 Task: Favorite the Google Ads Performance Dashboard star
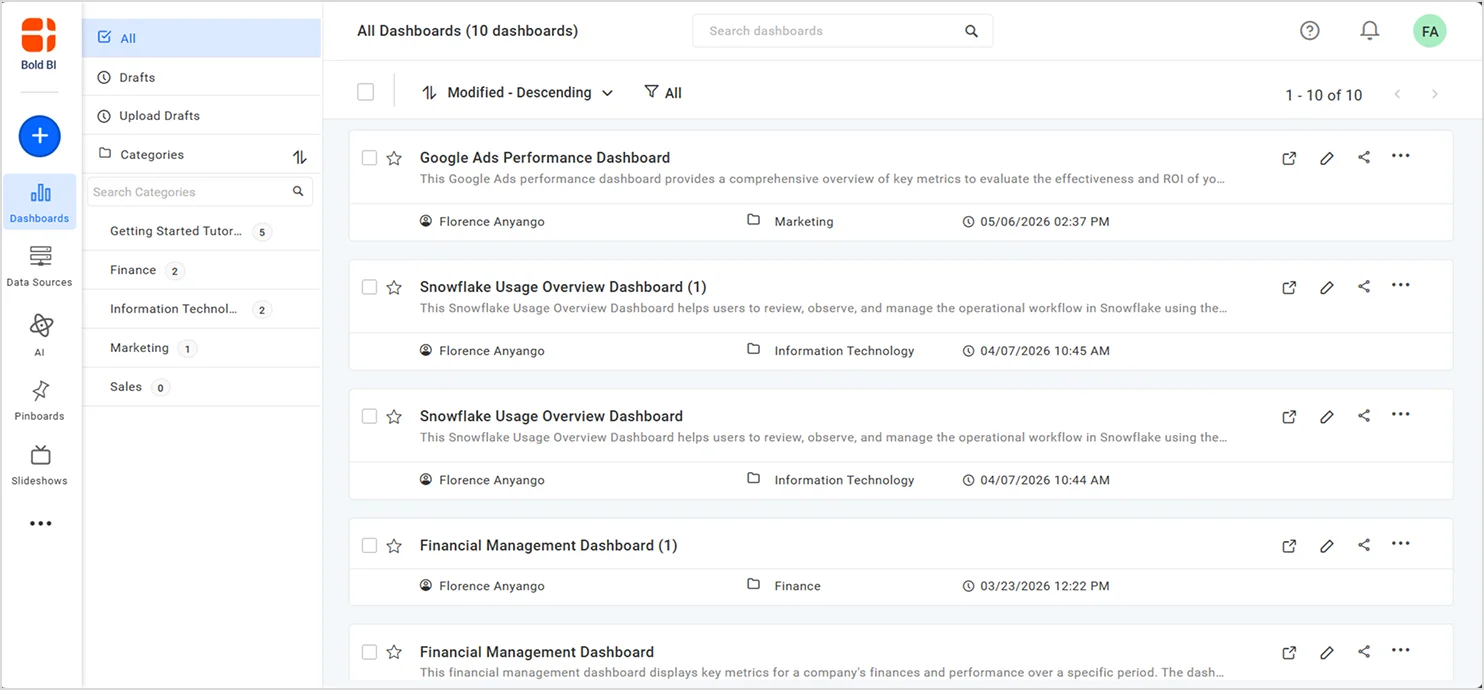394,158
